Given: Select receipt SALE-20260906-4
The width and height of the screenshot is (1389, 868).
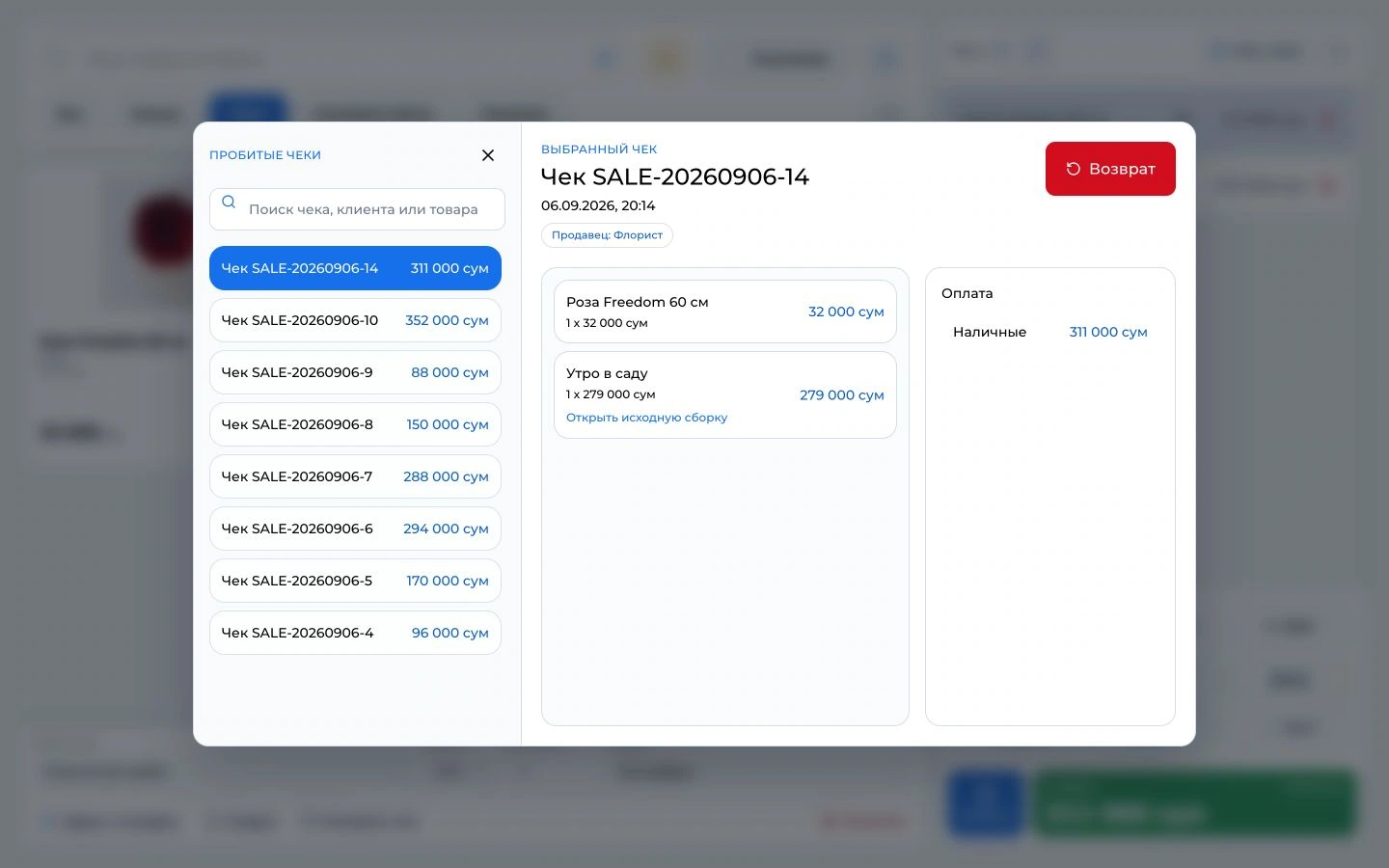Looking at the screenshot, I should pyautogui.click(x=355, y=633).
